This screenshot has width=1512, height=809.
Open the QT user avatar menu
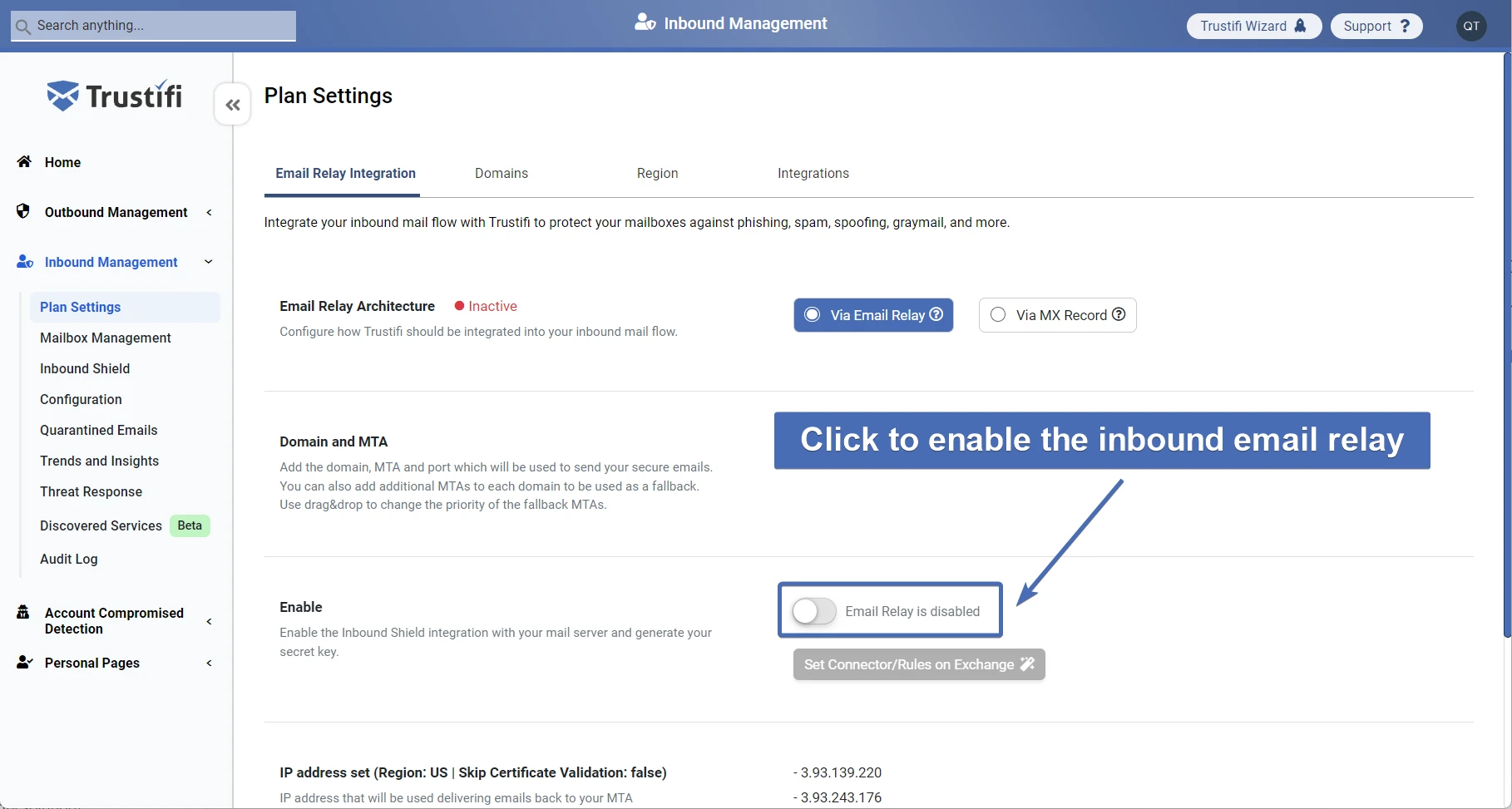[x=1470, y=26]
